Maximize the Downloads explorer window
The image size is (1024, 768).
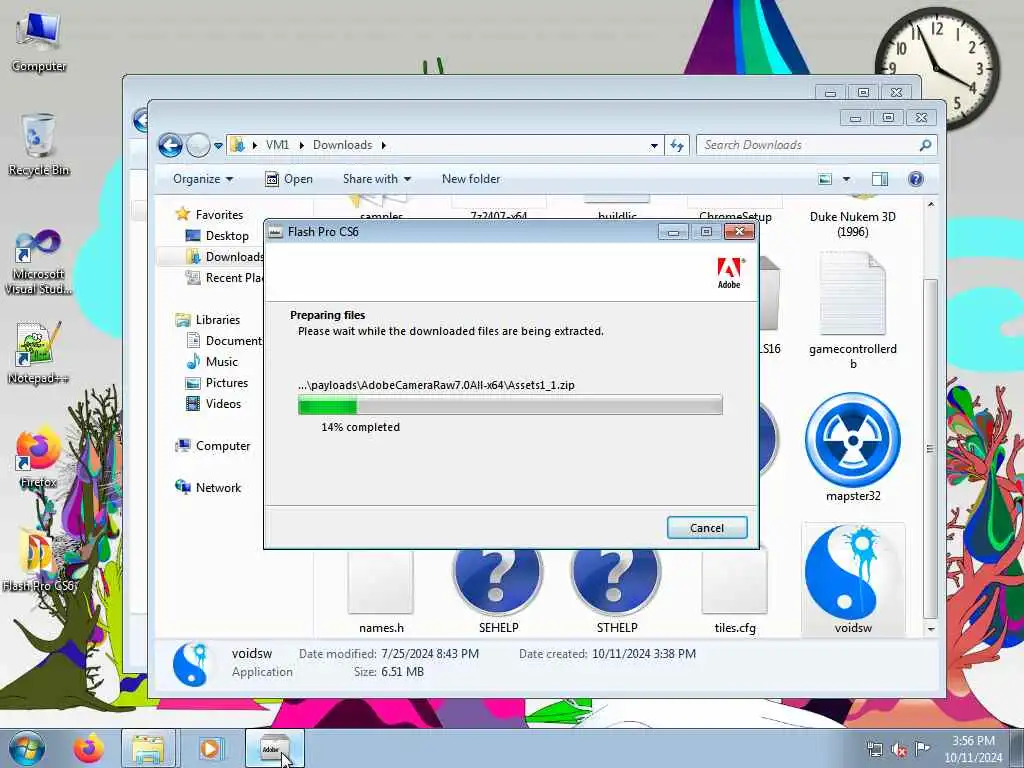[888, 118]
